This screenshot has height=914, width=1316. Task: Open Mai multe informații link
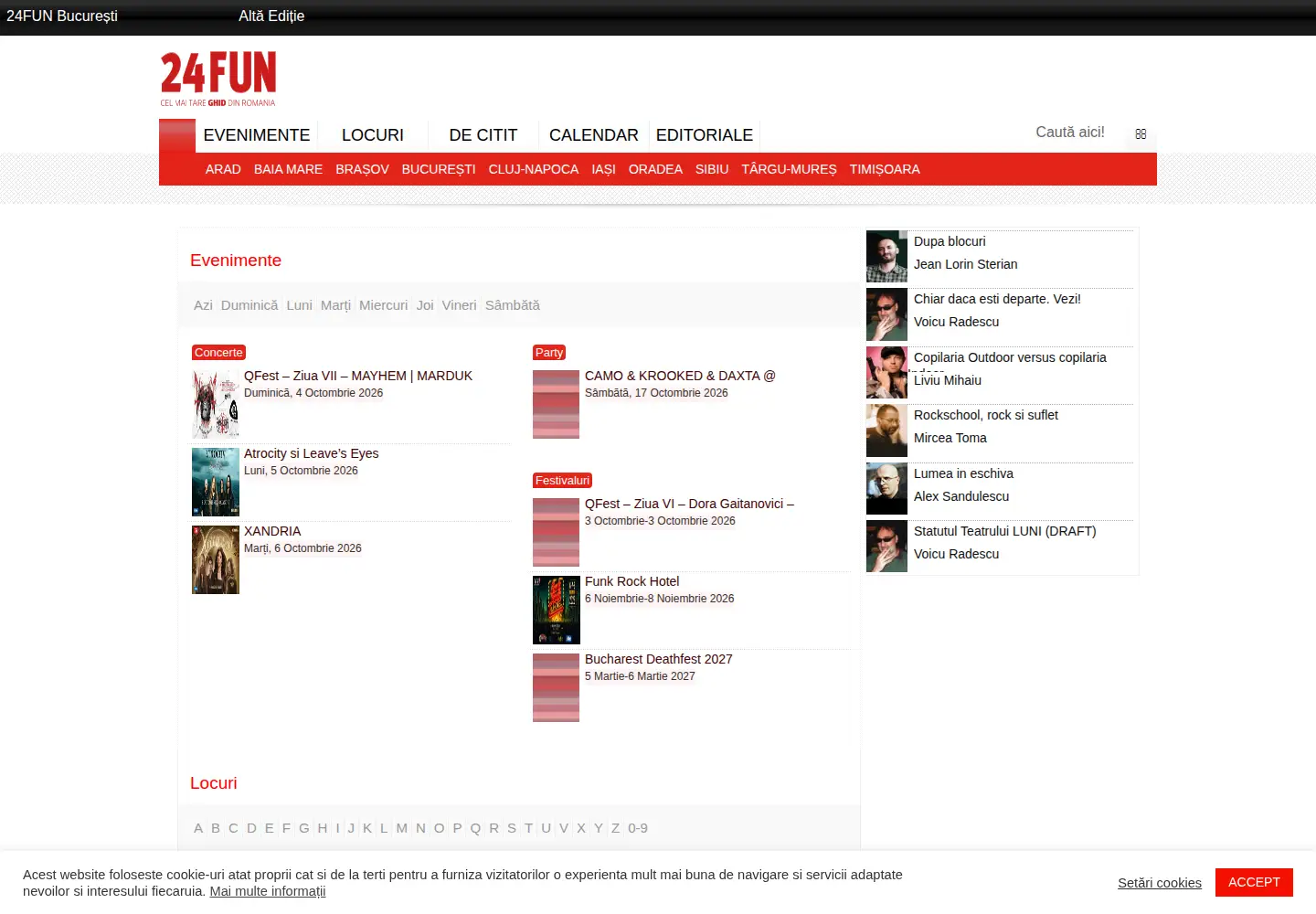click(x=268, y=891)
